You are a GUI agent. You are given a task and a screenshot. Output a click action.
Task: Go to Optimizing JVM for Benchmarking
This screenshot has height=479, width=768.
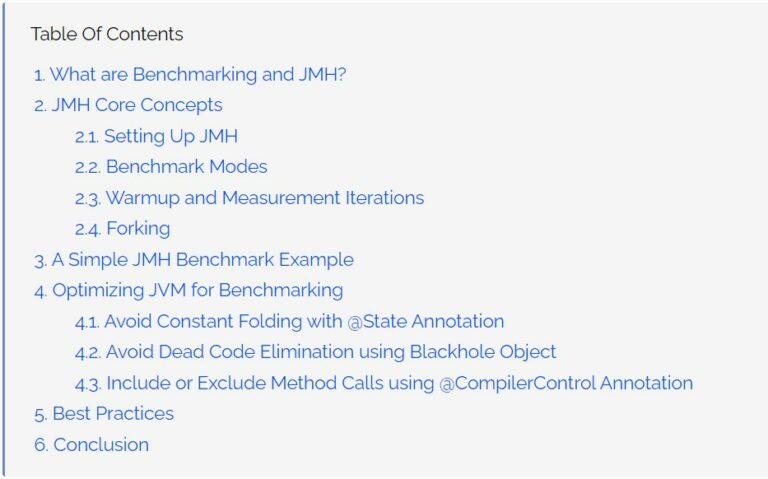coord(189,290)
